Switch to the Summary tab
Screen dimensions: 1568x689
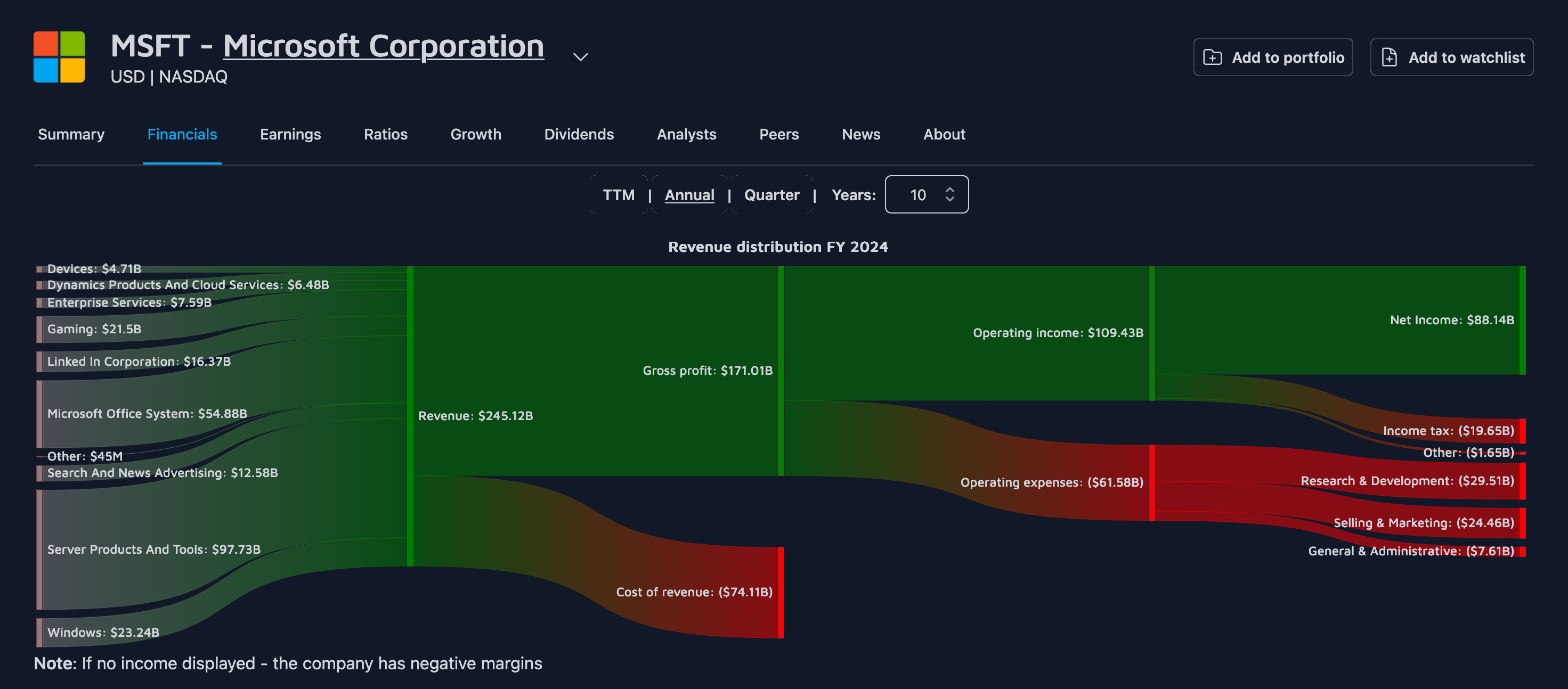71,134
